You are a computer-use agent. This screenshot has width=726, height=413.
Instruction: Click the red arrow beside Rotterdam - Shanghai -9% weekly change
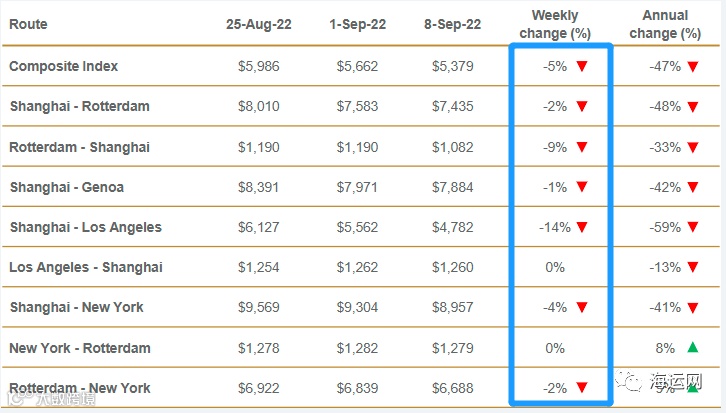coord(581,147)
